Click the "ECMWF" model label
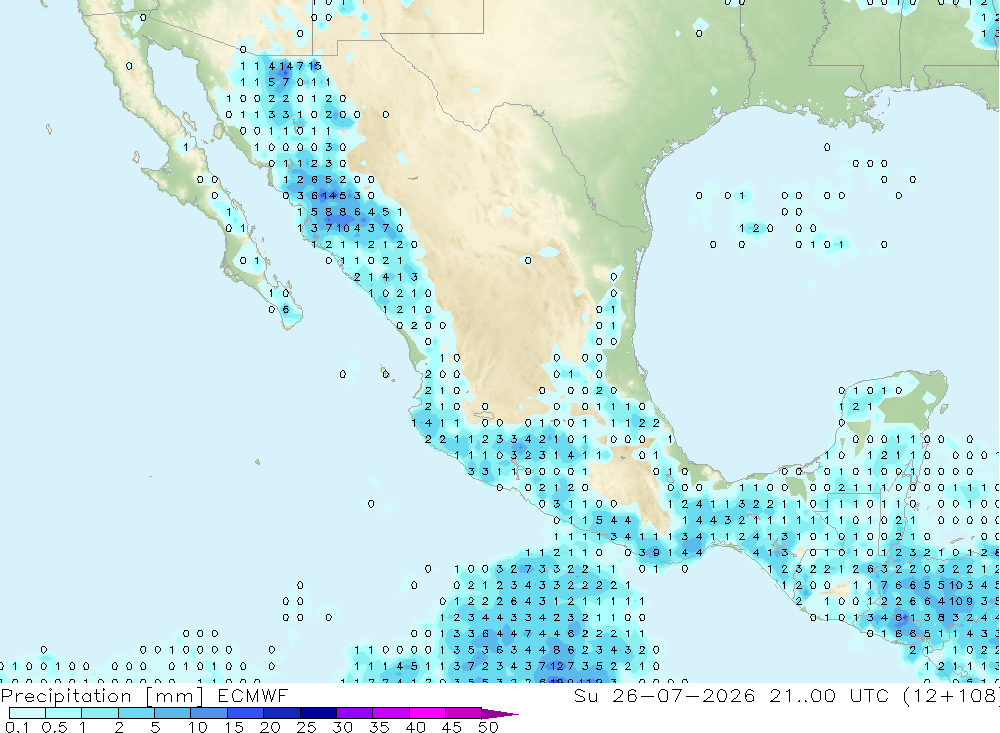The image size is (1000, 733). click(253, 695)
